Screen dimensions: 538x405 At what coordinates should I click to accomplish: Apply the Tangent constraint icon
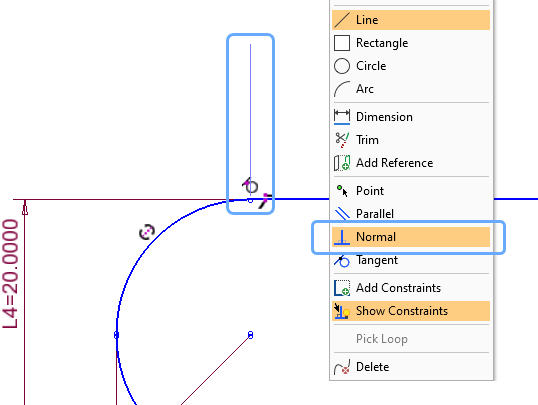[342, 261]
